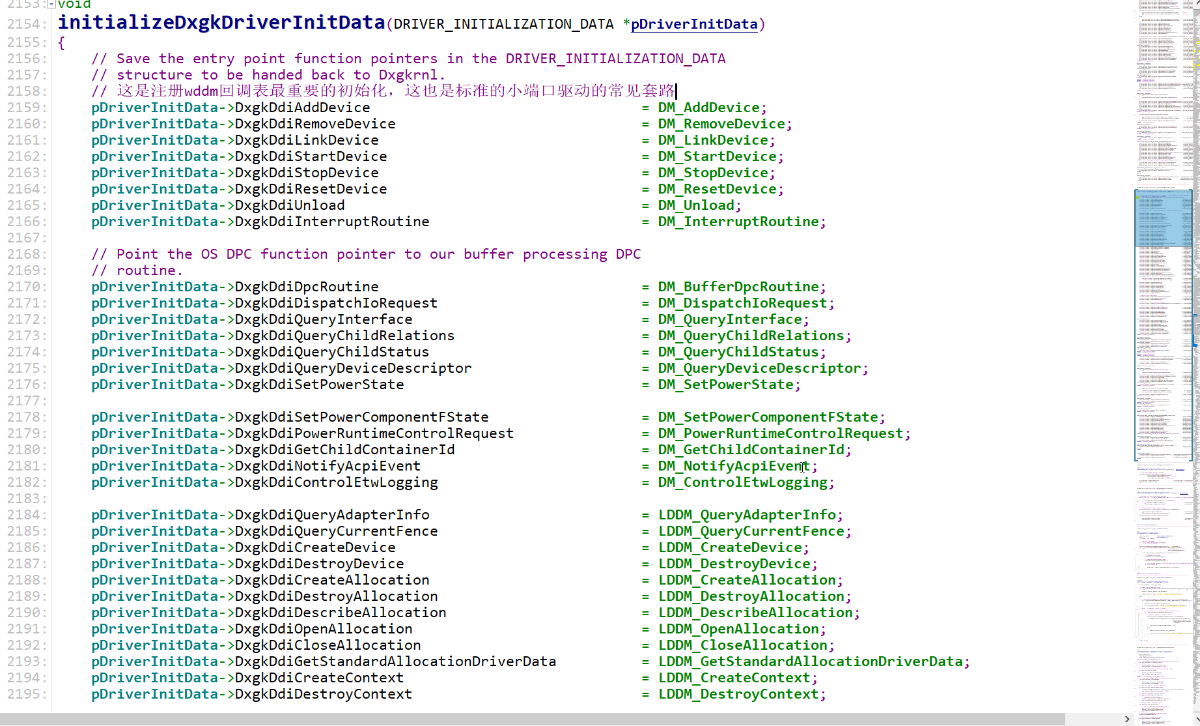Click DxgkDdiControlEtwLogging member name
The image size is (1200, 726).
[336, 482]
